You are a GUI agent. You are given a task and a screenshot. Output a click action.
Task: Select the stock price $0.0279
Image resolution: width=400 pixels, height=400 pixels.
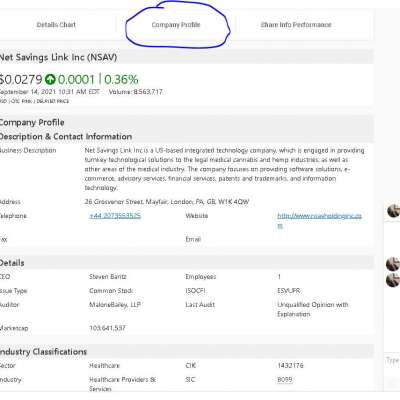21,79
